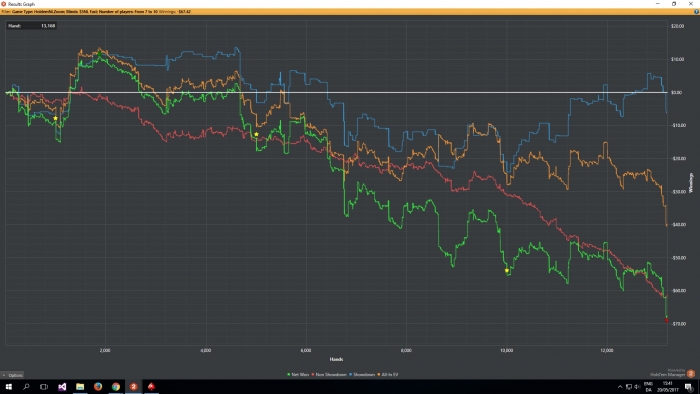Show hidden system tray icons
The image size is (700, 394).
coord(620,387)
